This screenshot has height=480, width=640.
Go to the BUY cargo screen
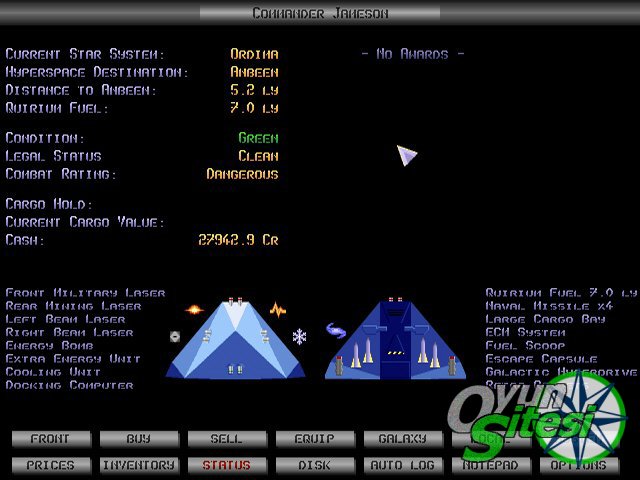139,439
